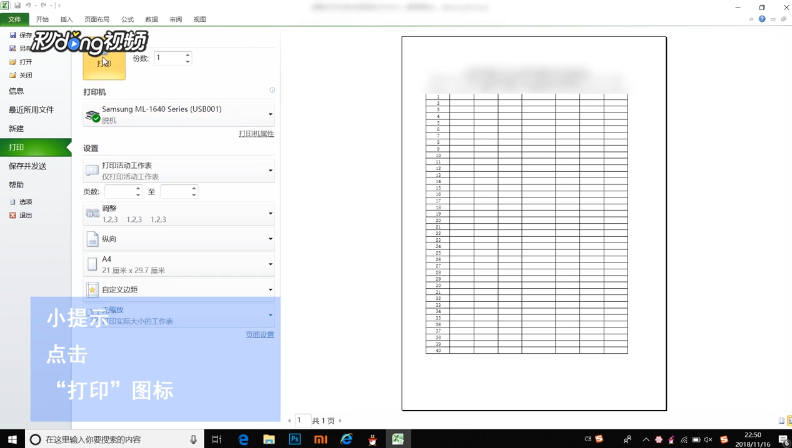Click the Cortana search box

tap(114, 439)
